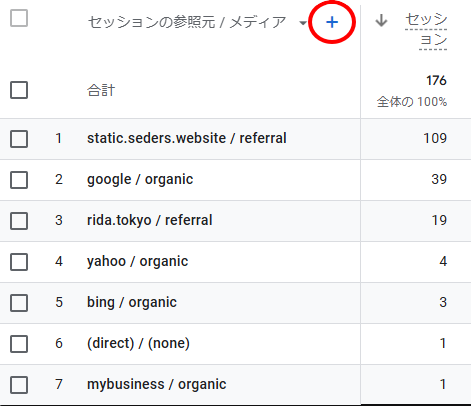
Task: Check the 合計 totals row checkbox
Action: click(x=19, y=90)
